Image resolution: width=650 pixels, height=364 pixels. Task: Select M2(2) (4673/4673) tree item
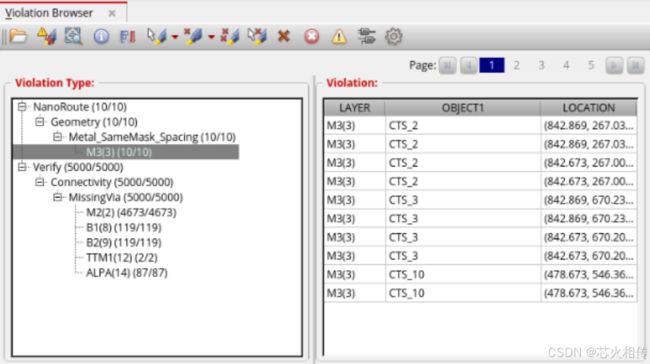click(x=131, y=212)
